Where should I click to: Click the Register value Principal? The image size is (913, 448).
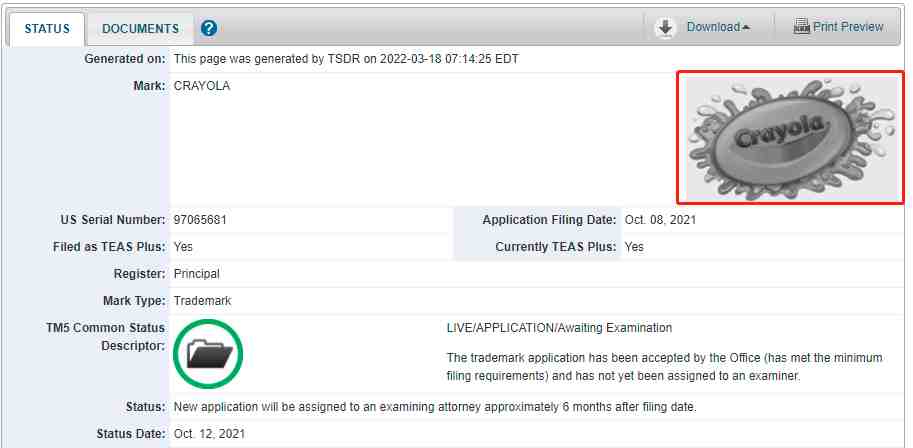point(197,274)
